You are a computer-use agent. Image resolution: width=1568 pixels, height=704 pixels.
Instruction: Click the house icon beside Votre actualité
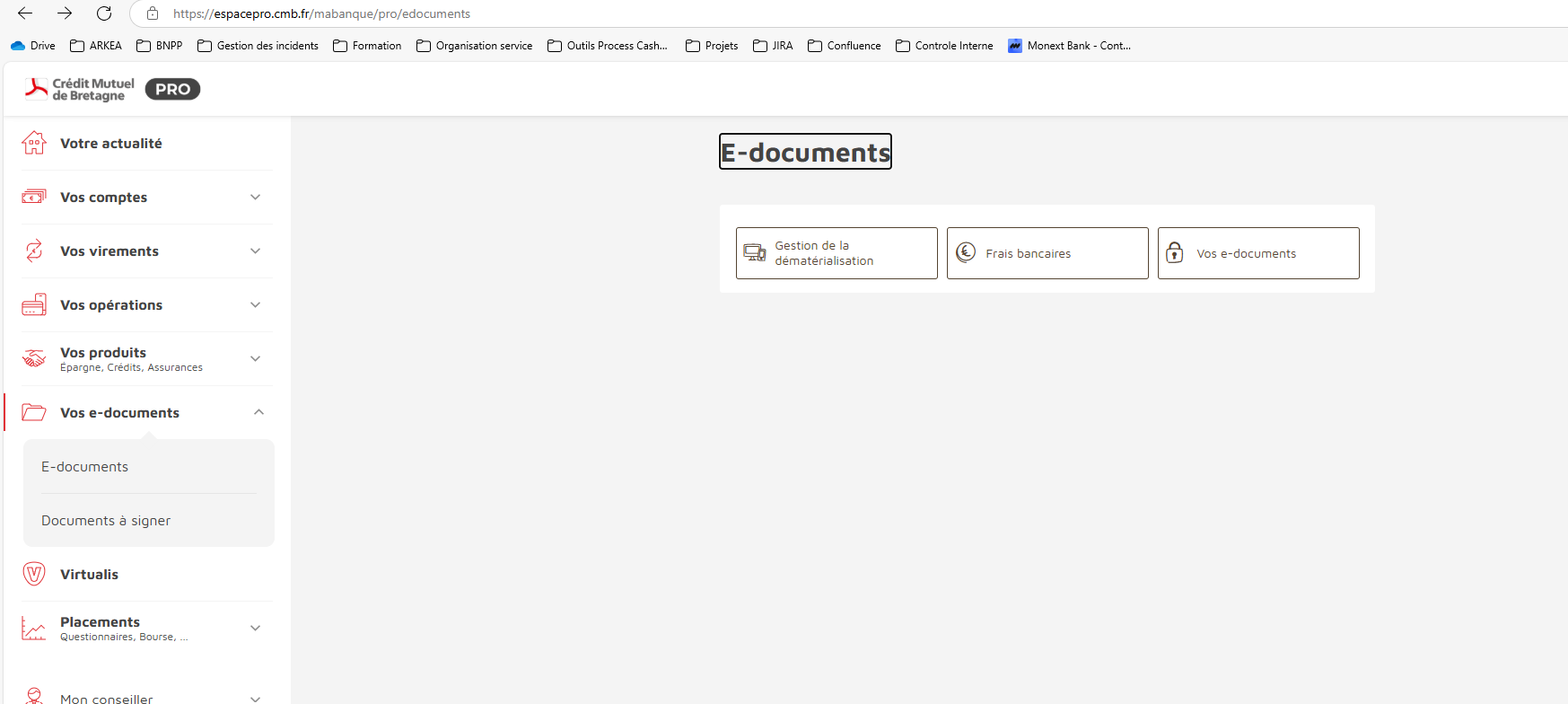click(x=34, y=143)
